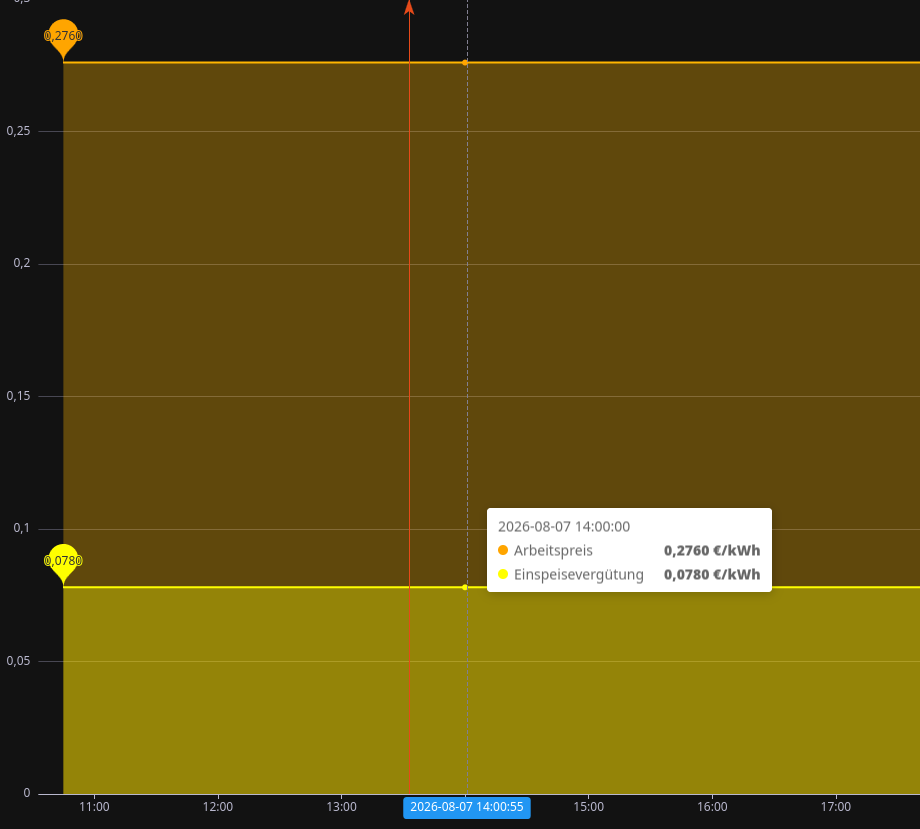The width and height of the screenshot is (920, 829).
Task: Click the 0,05 y-axis label
Action: (18, 661)
